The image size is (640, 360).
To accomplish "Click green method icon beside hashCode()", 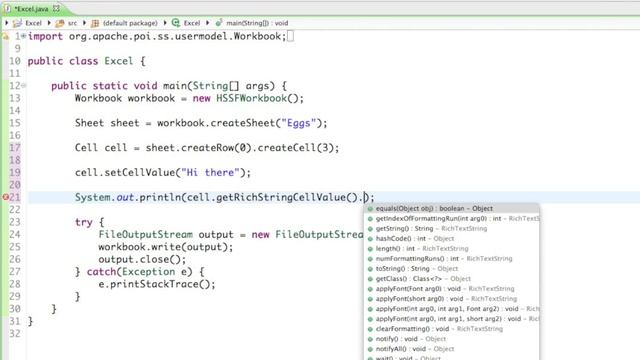I will coord(370,239).
